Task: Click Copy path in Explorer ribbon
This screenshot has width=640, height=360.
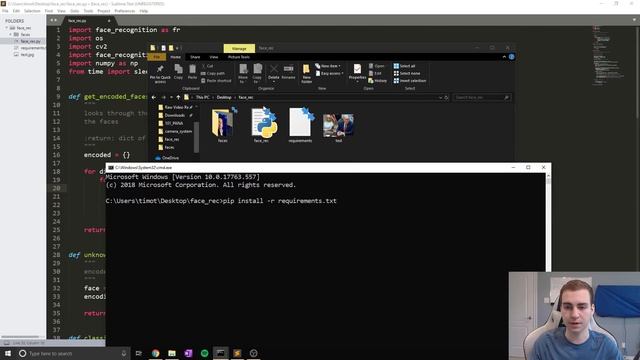Action: [x=213, y=73]
